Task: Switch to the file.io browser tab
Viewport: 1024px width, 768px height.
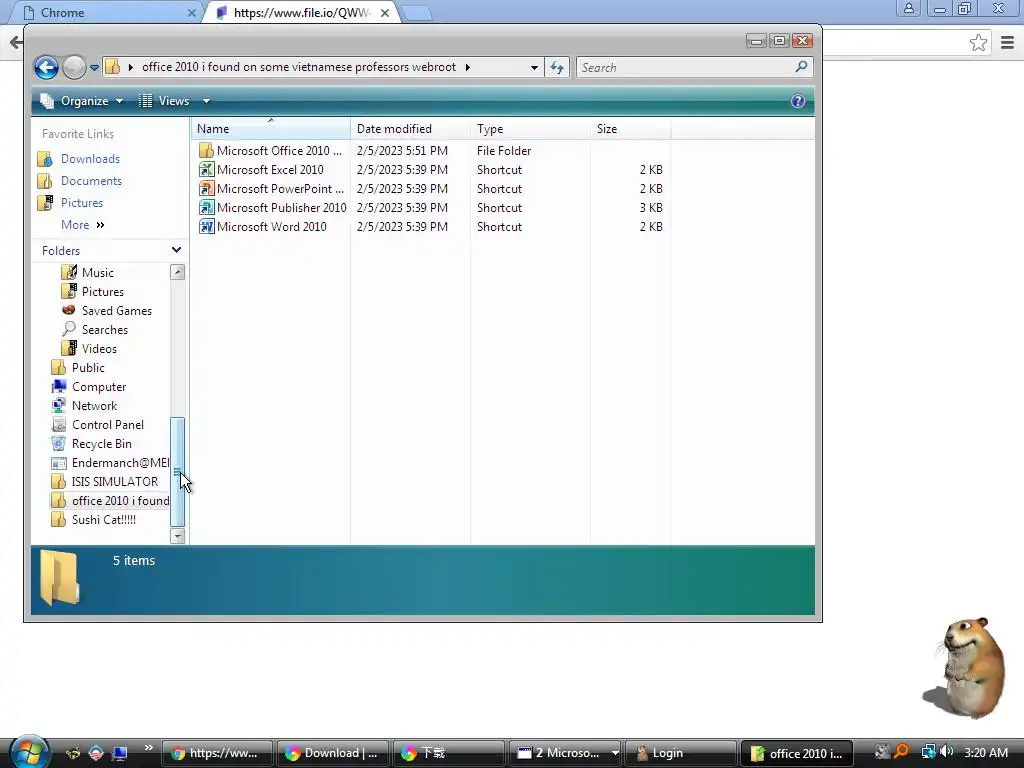Action: (302, 12)
